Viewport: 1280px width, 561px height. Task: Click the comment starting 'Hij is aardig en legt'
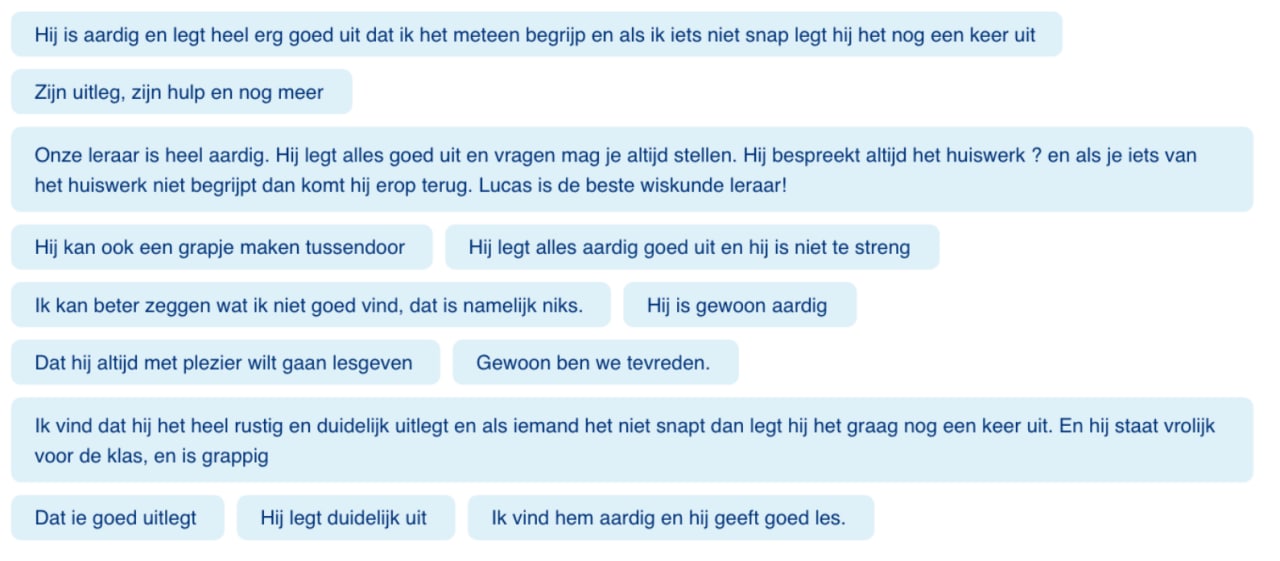pos(535,35)
